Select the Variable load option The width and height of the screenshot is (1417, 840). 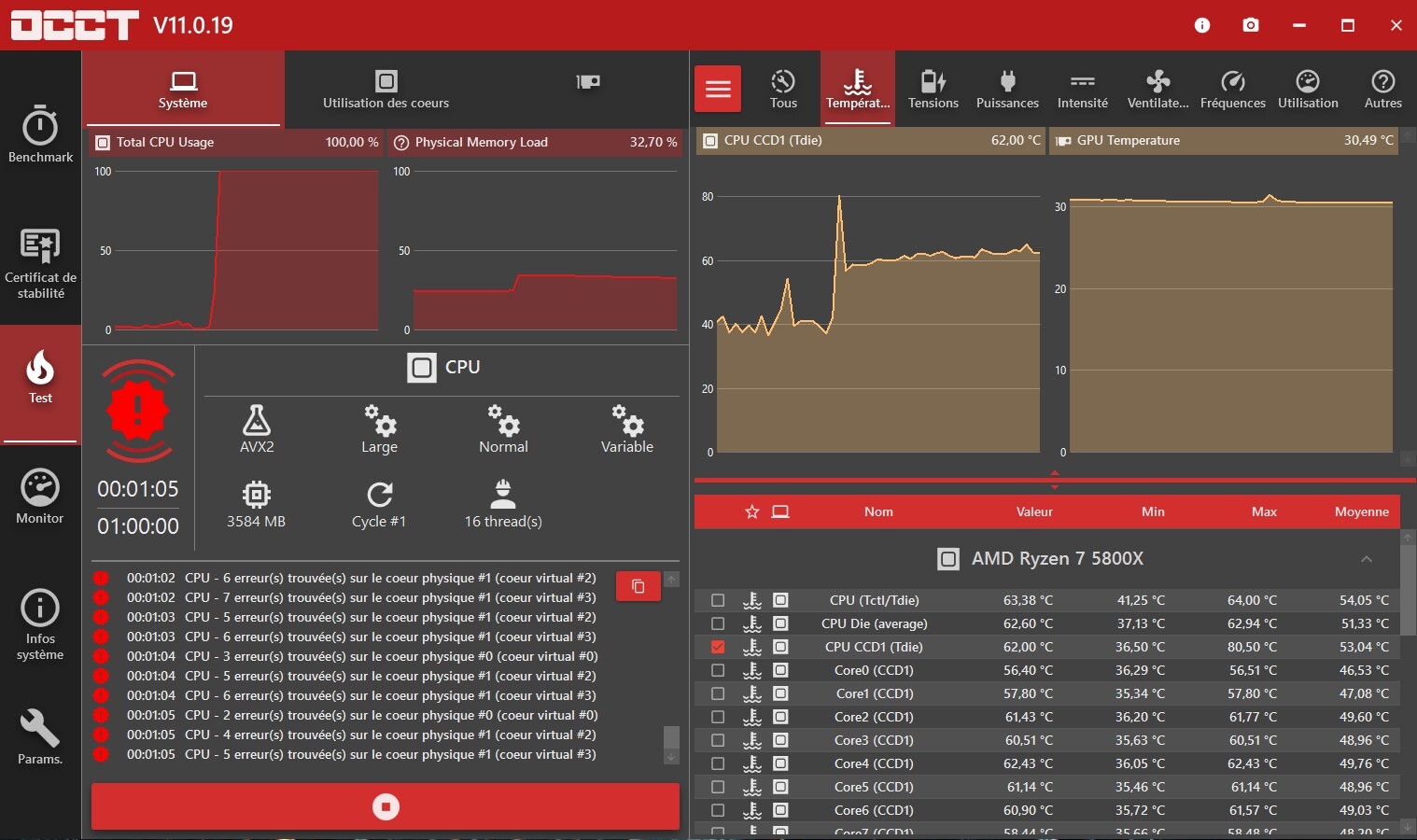627,429
